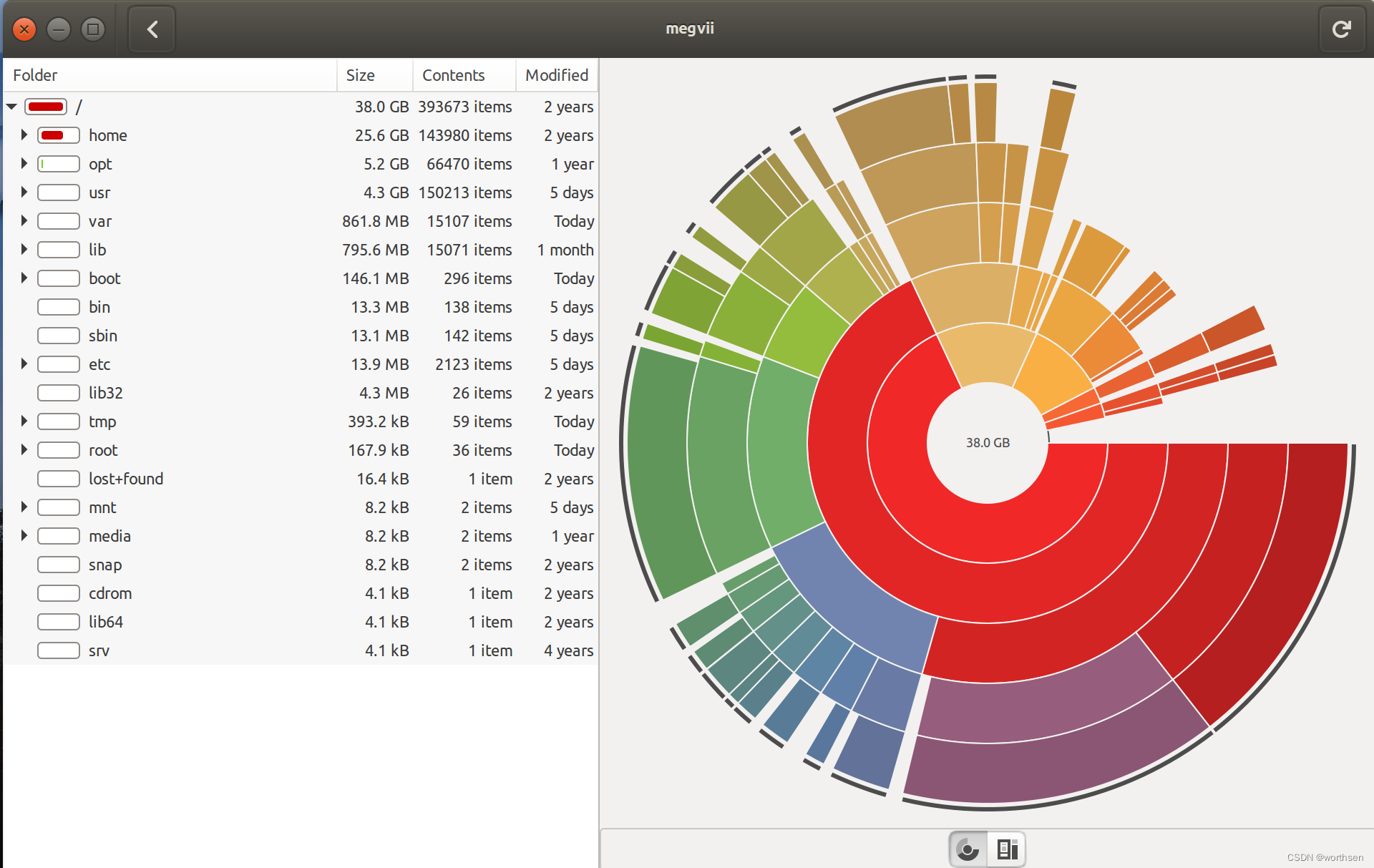1374x868 pixels.
Task: Click the rescan refresh icon
Action: [x=1341, y=29]
